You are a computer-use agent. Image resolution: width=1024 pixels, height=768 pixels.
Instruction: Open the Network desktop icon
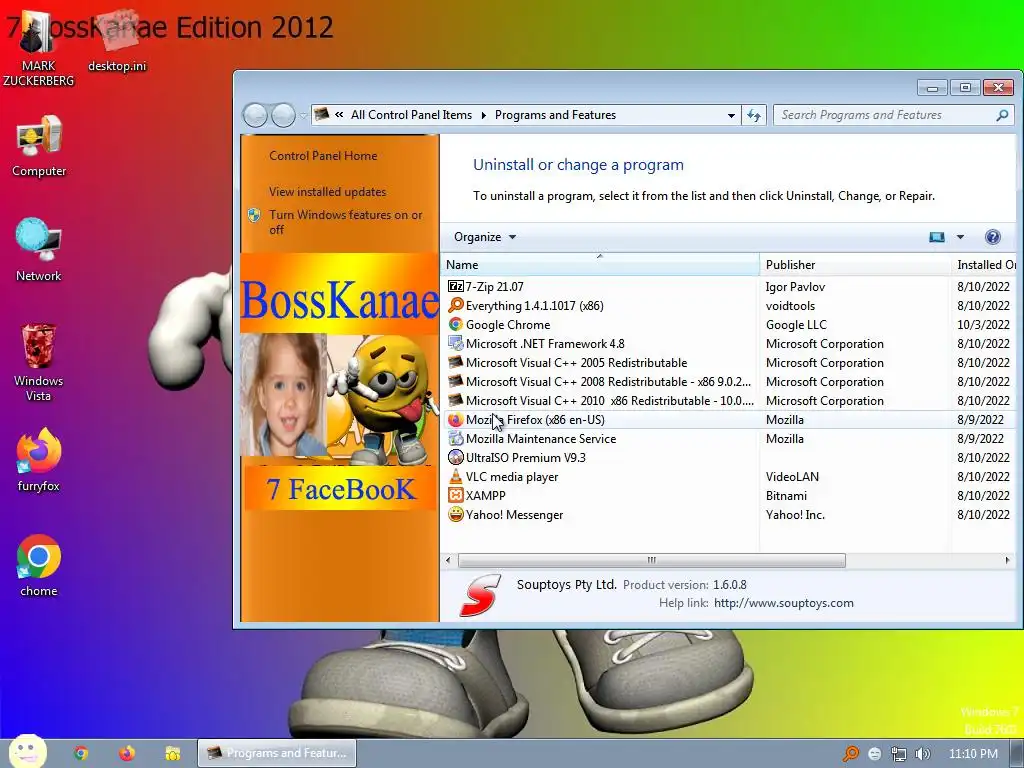tap(39, 249)
